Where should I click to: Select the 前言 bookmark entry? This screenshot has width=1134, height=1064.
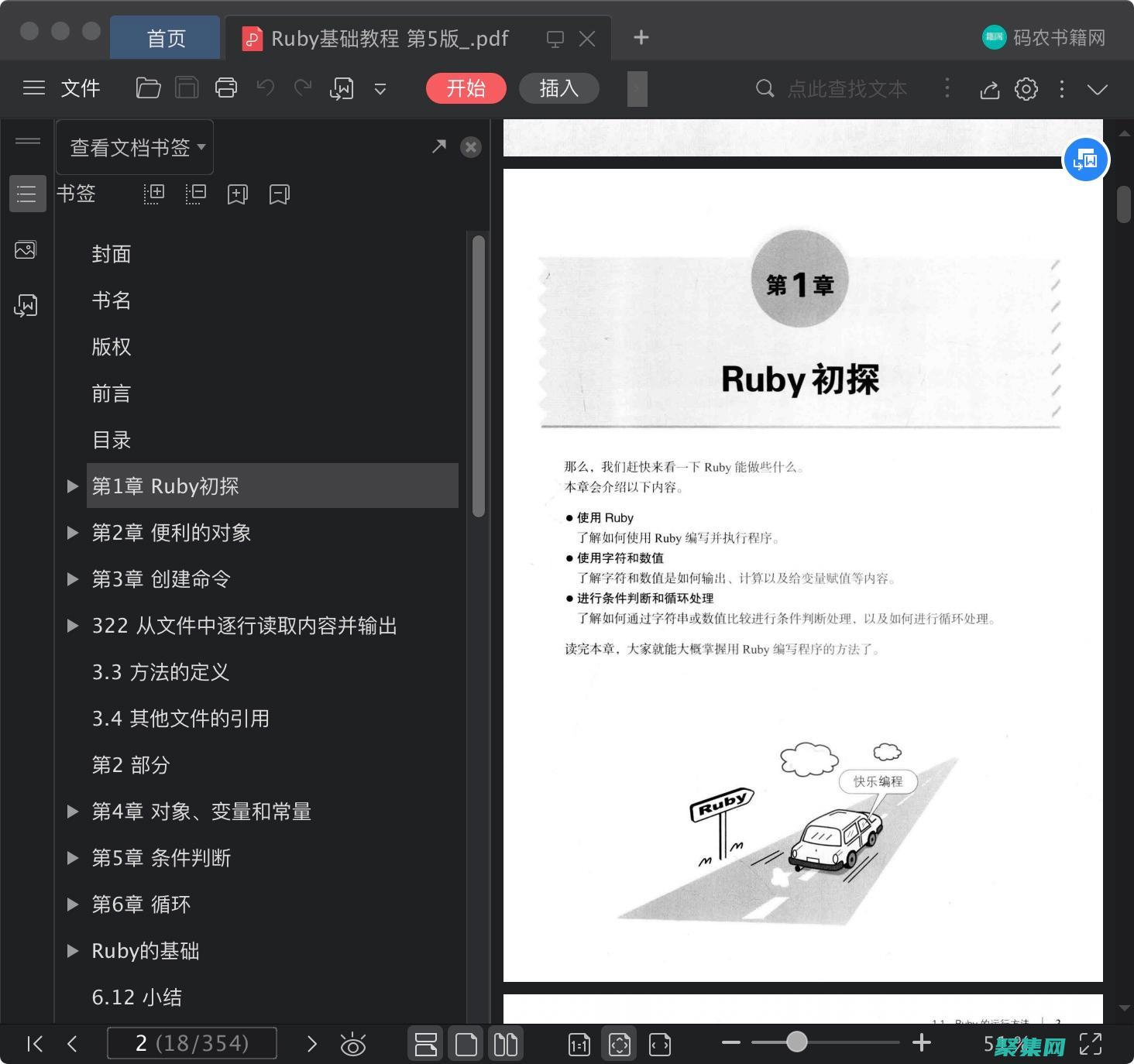tap(111, 393)
